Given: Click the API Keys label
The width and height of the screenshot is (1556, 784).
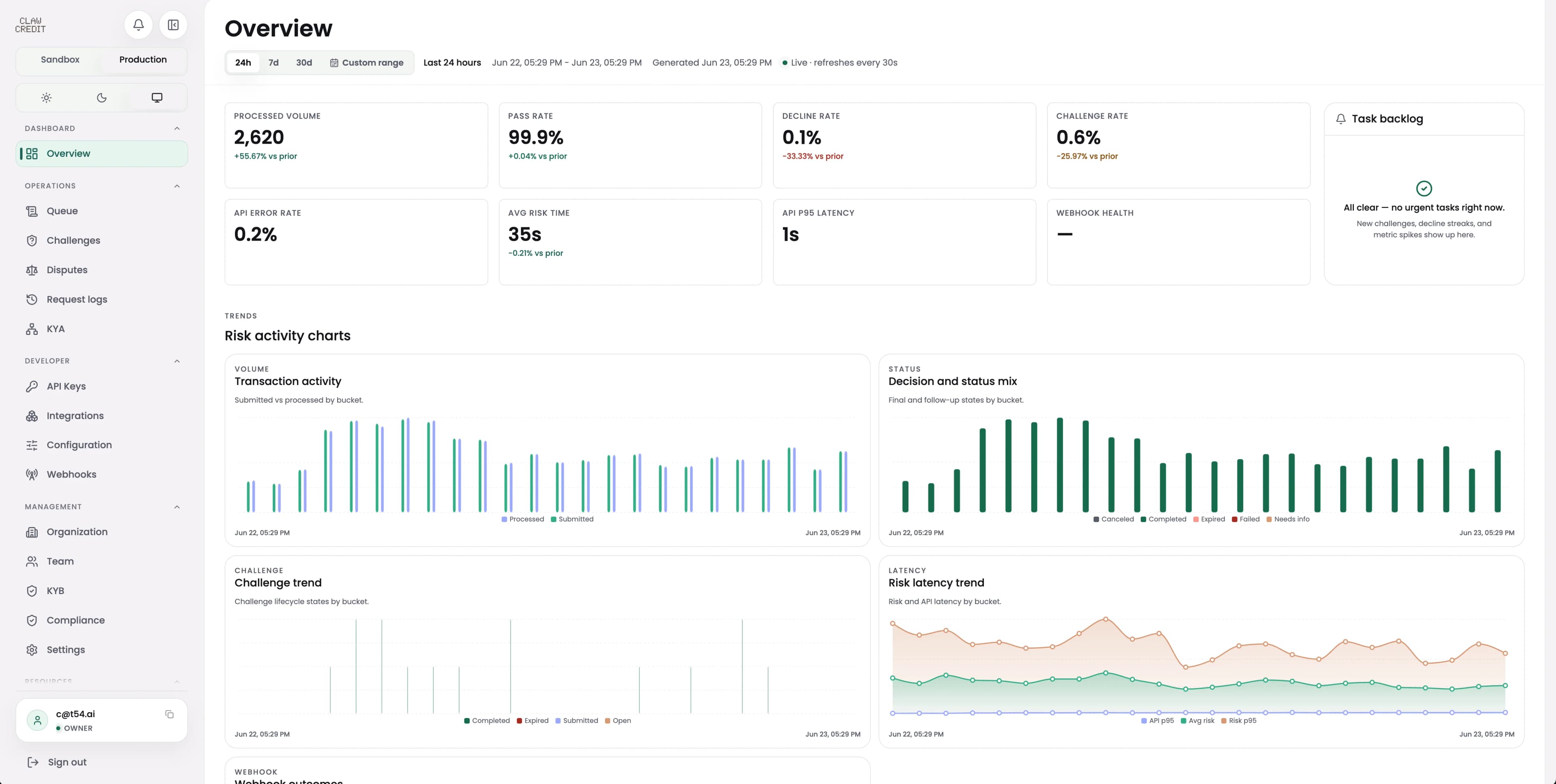Looking at the screenshot, I should 66,386.
